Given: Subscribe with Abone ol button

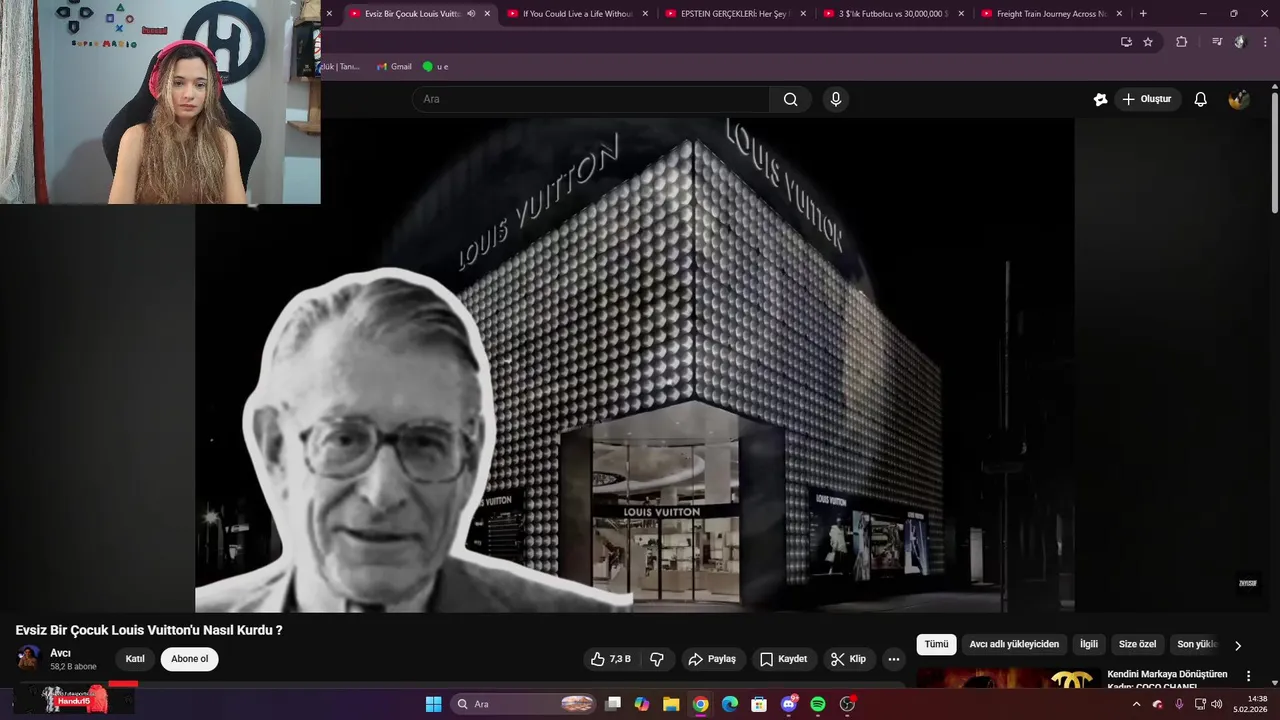Looking at the screenshot, I should click(190, 659).
